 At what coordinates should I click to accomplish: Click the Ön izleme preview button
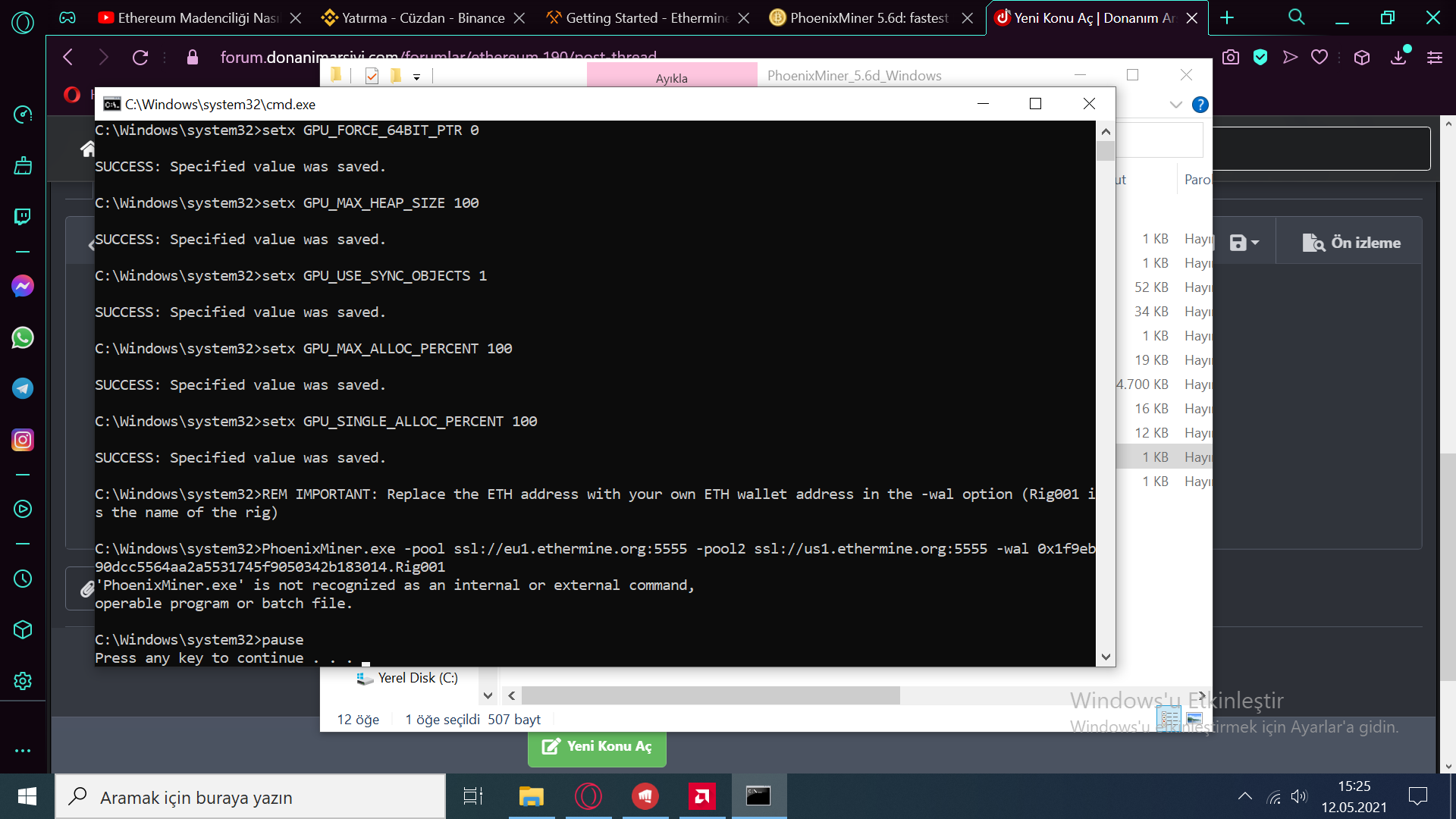point(1351,243)
